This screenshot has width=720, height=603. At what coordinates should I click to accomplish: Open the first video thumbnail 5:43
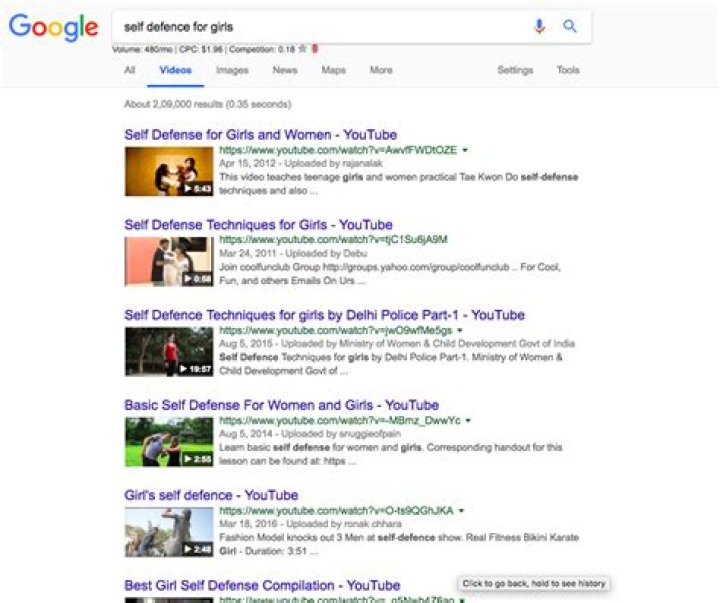click(x=169, y=171)
